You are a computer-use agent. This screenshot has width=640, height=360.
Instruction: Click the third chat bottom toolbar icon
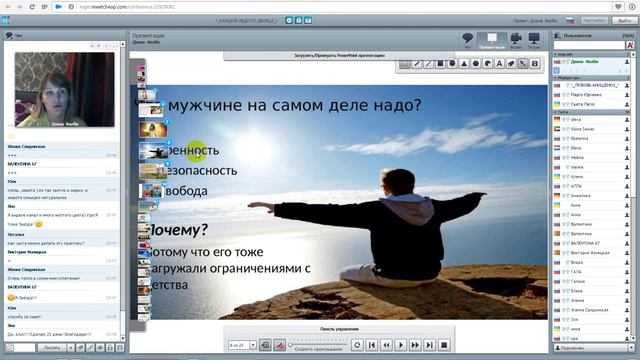click(x=100, y=348)
